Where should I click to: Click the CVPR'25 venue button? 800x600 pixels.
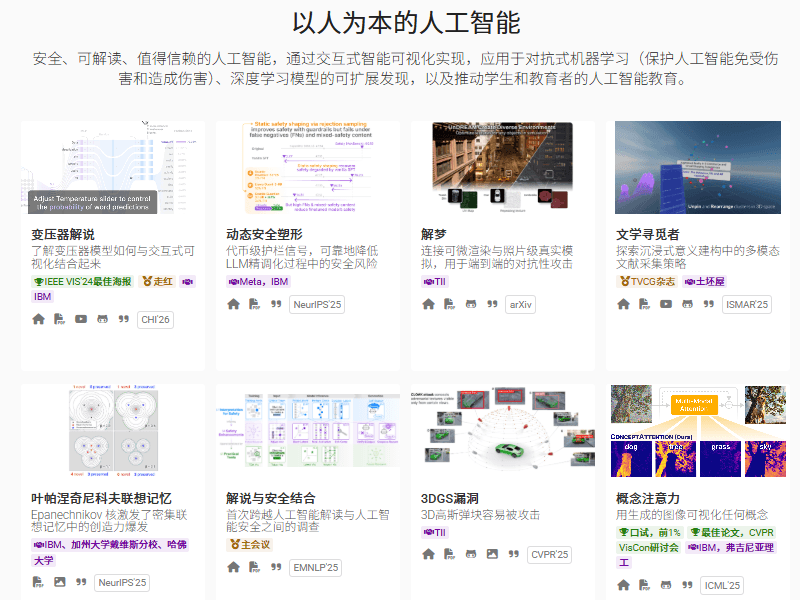(x=549, y=555)
